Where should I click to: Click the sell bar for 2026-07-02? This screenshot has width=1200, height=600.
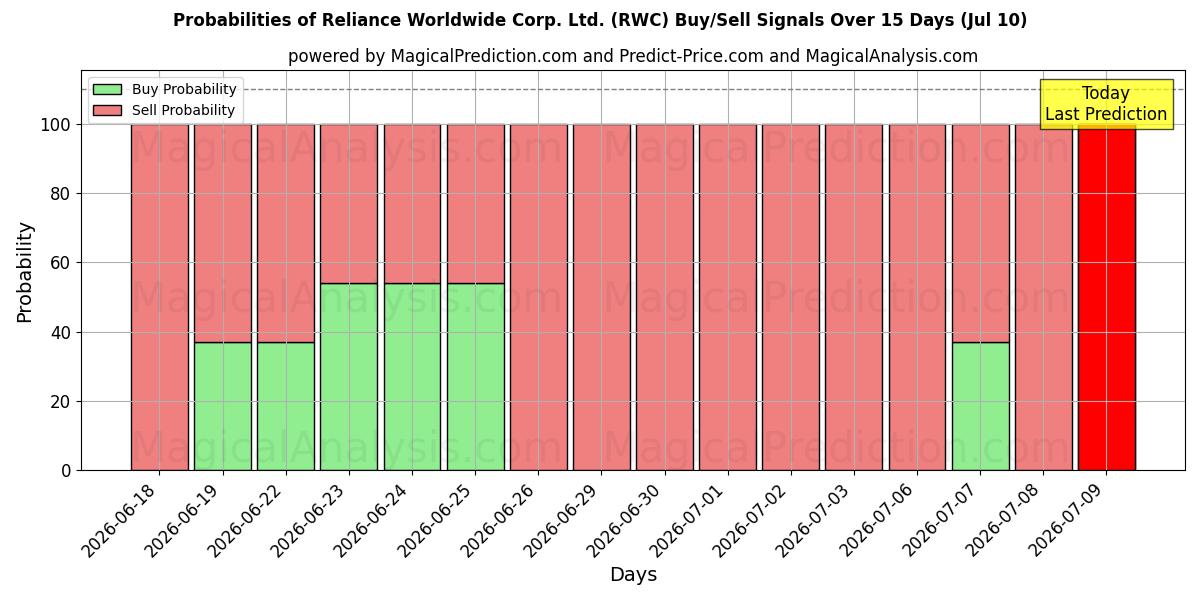click(x=791, y=297)
